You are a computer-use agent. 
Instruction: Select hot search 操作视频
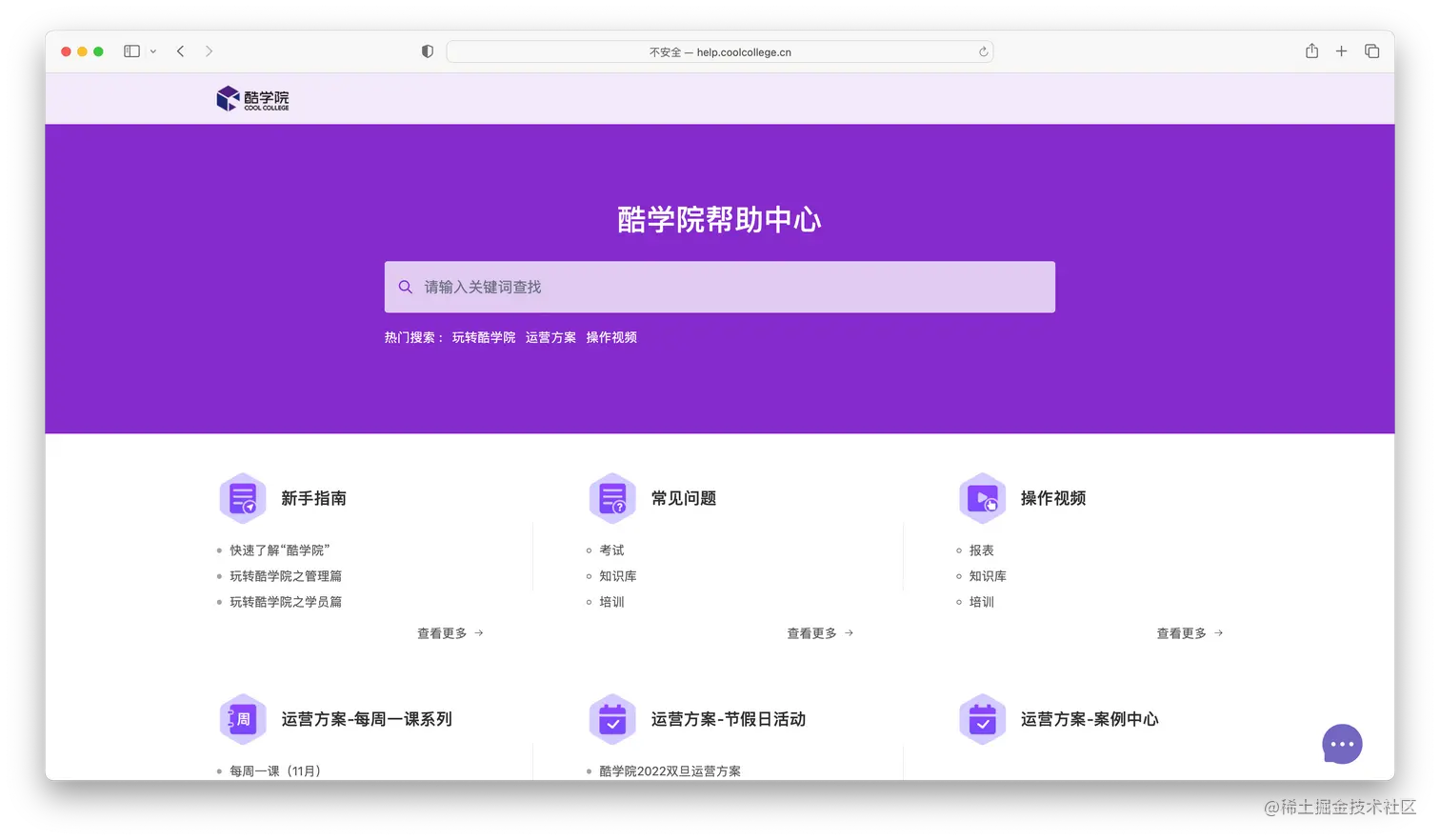[611, 337]
